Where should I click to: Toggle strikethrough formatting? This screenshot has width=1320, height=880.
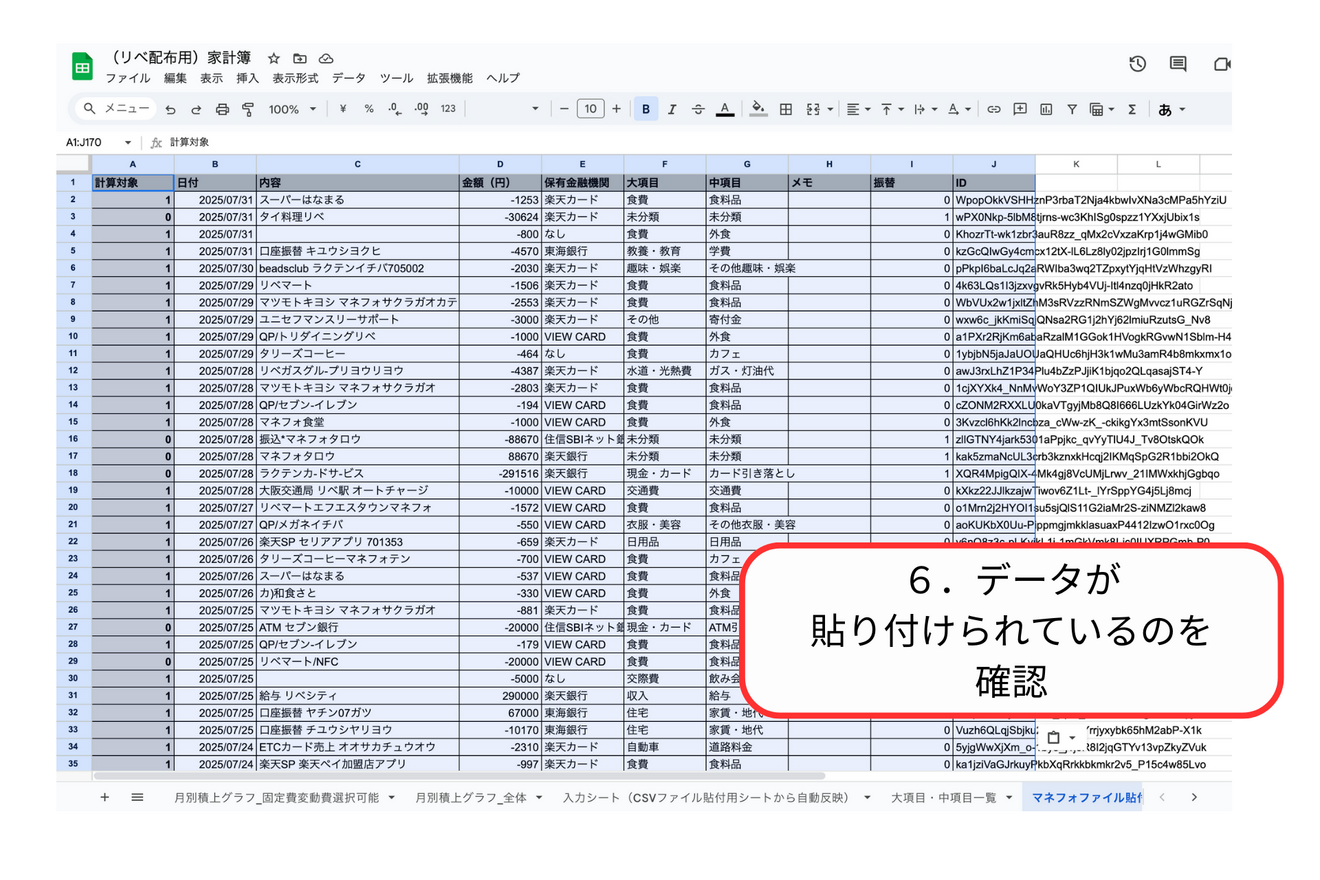pyautogui.click(x=698, y=109)
